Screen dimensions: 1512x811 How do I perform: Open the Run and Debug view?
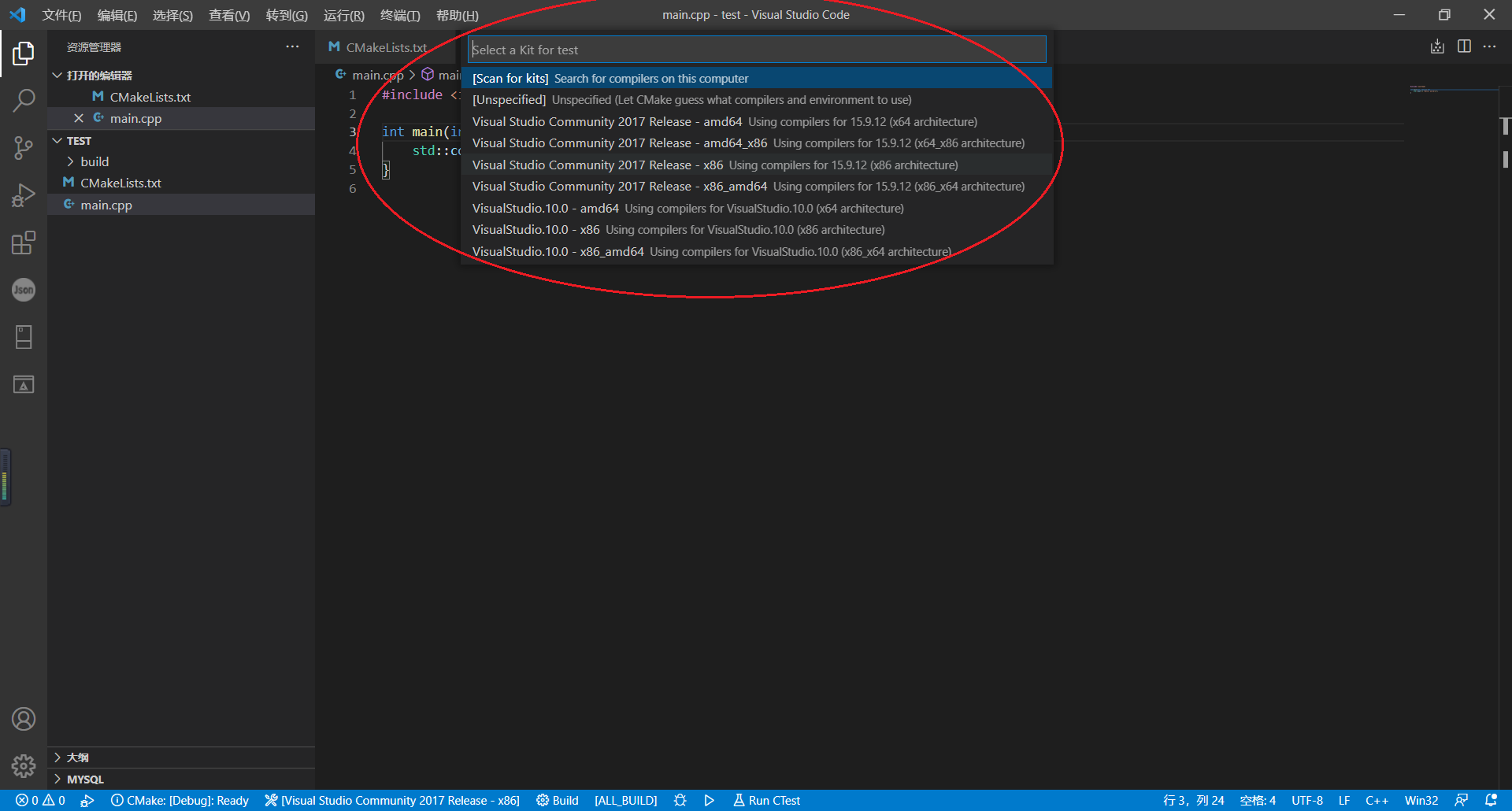(x=24, y=195)
